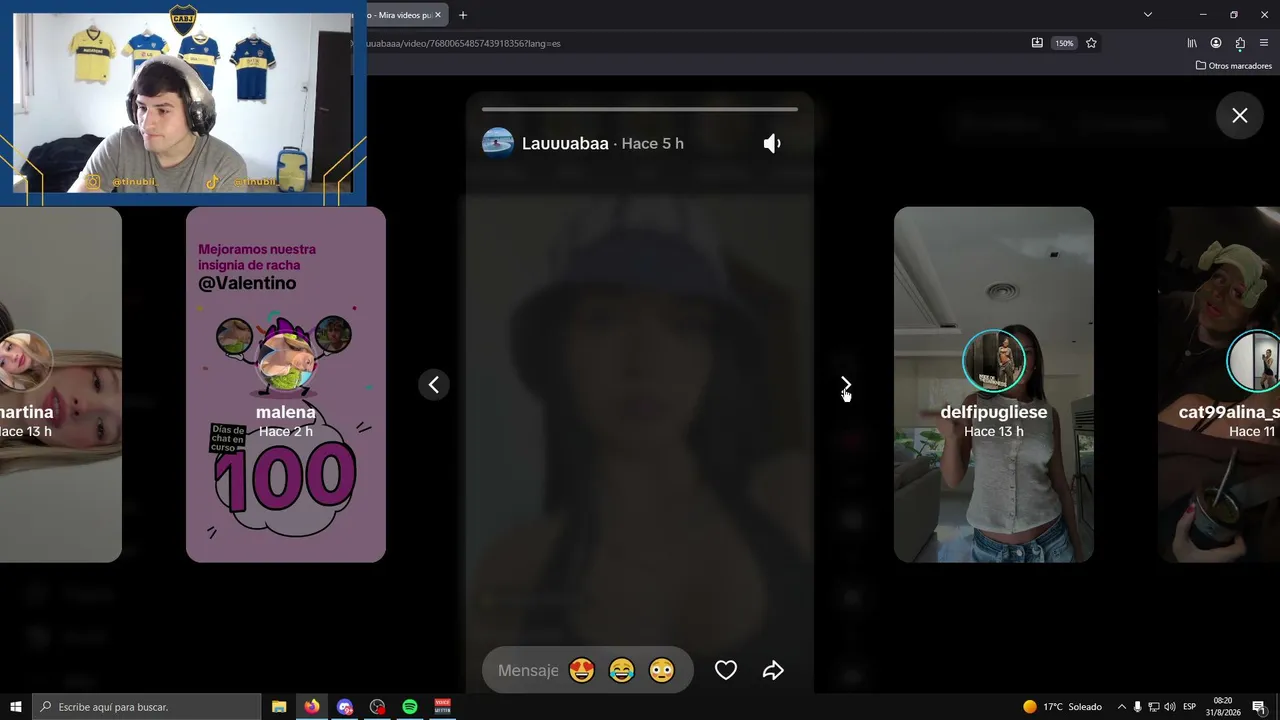Reset the 150% zoom level
1280x720 pixels.
tap(1064, 43)
